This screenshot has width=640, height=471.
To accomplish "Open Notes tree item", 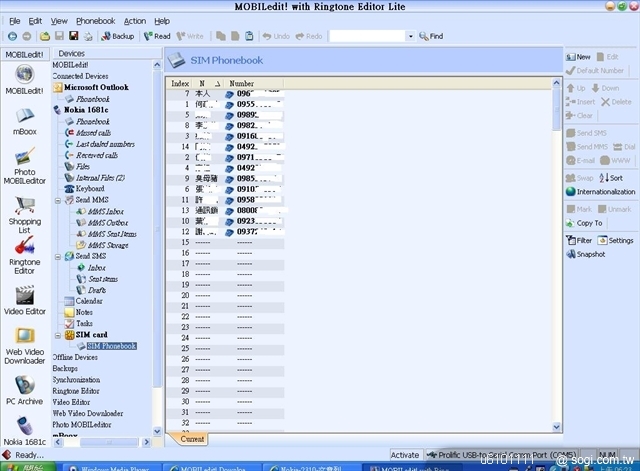I will 84,312.
